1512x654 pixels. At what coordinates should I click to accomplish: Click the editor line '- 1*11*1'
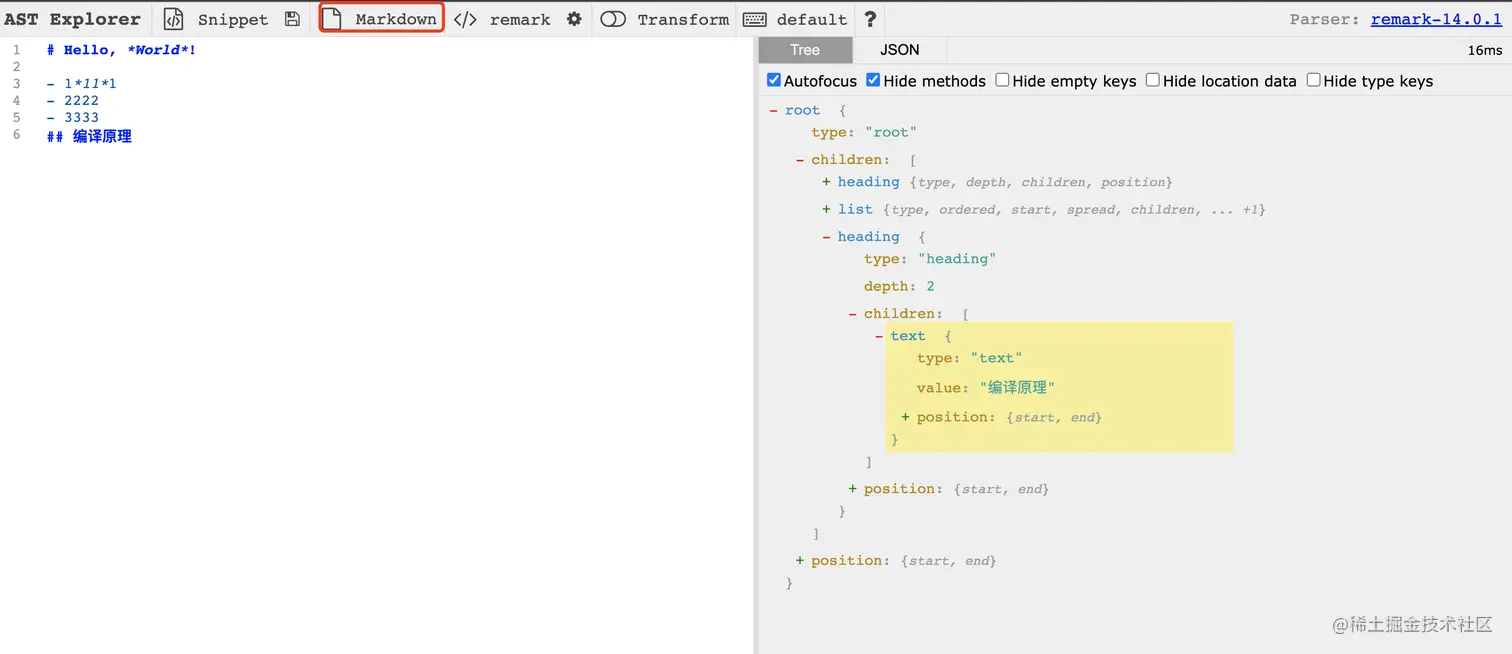(81, 83)
